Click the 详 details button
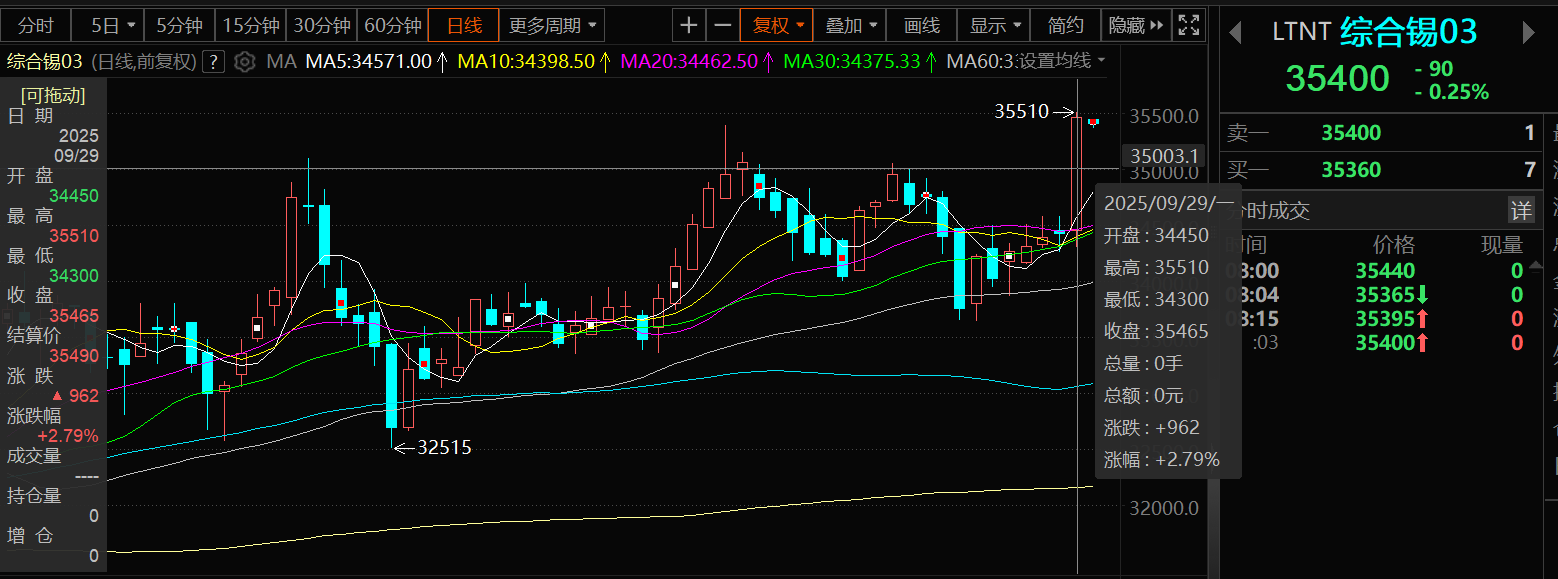1558x579 pixels. click(1520, 210)
